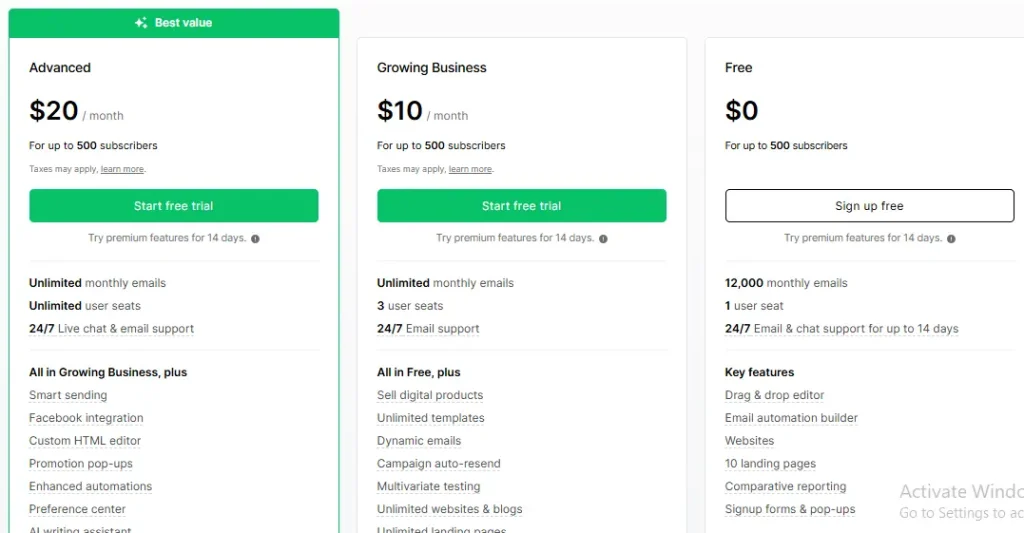The image size is (1024, 533).
Task: Click the Sign up free button
Action: 869,206
